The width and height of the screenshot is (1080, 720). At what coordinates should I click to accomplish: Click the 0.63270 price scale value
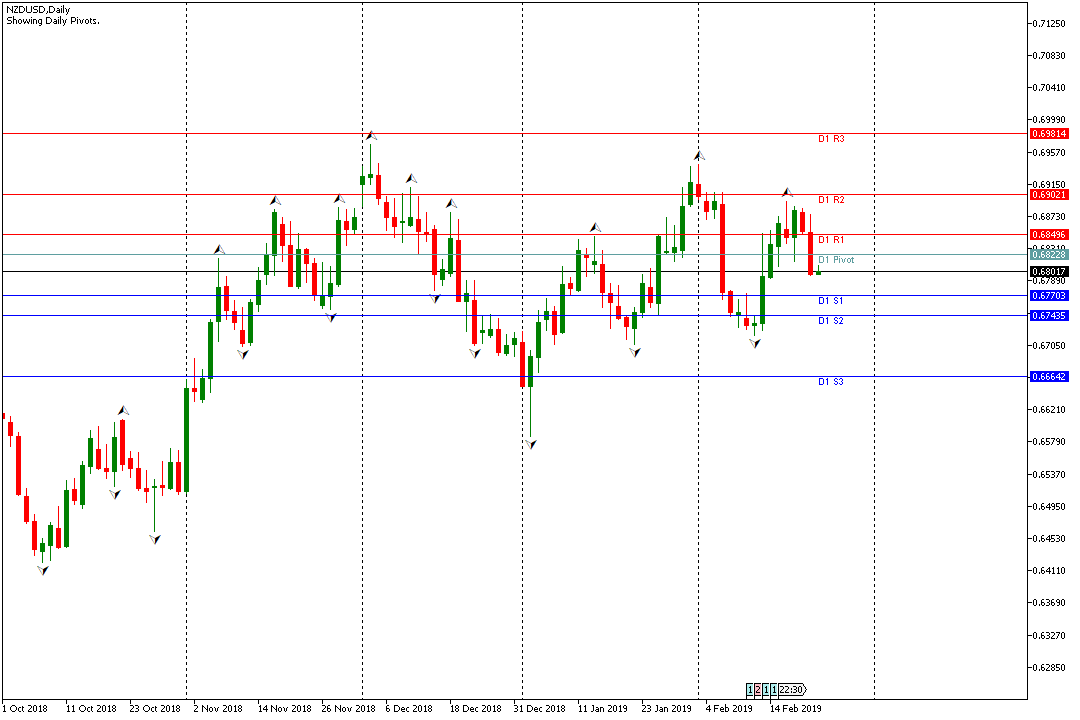tap(1049, 635)
